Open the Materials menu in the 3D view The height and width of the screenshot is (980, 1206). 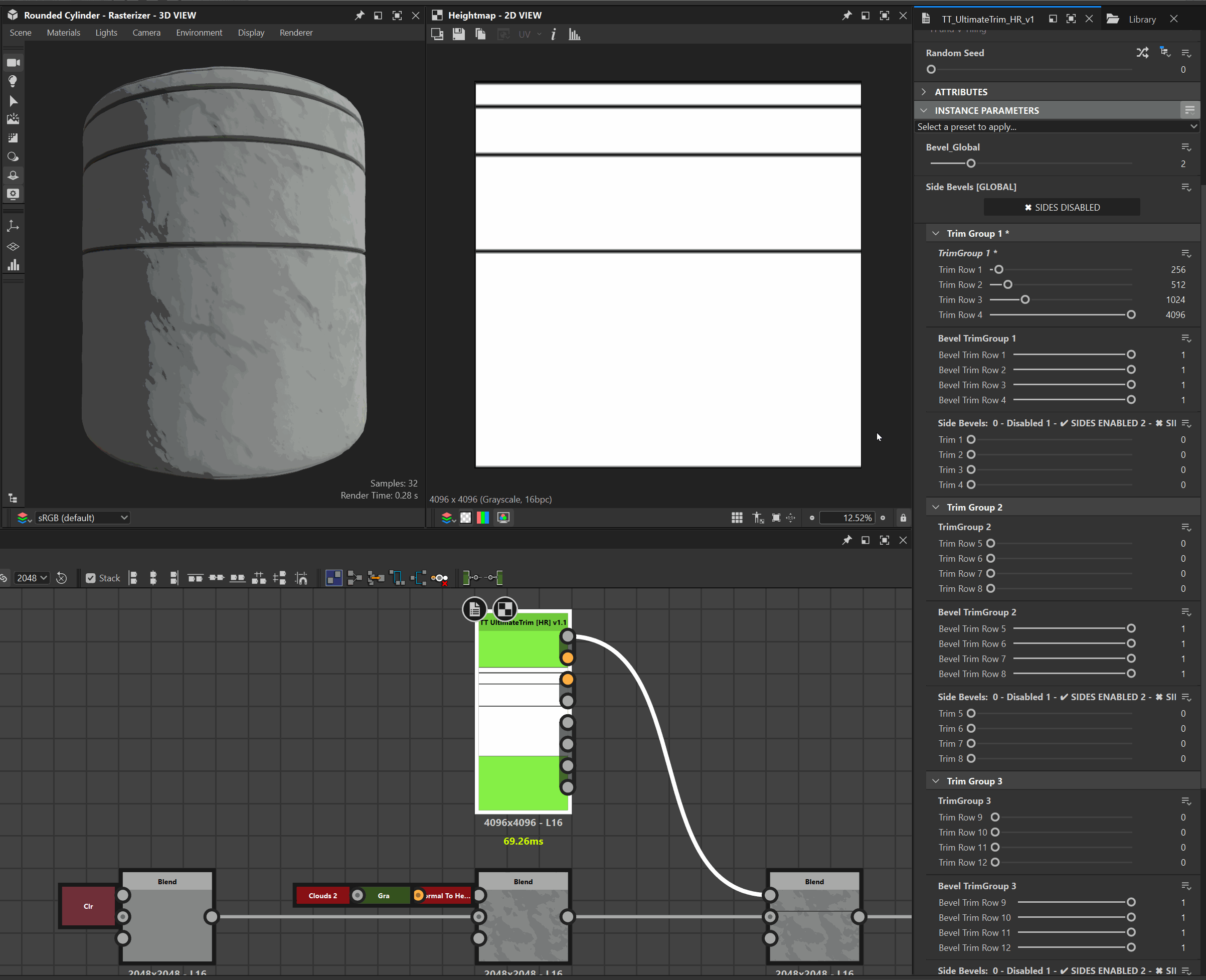pos(63,33)
